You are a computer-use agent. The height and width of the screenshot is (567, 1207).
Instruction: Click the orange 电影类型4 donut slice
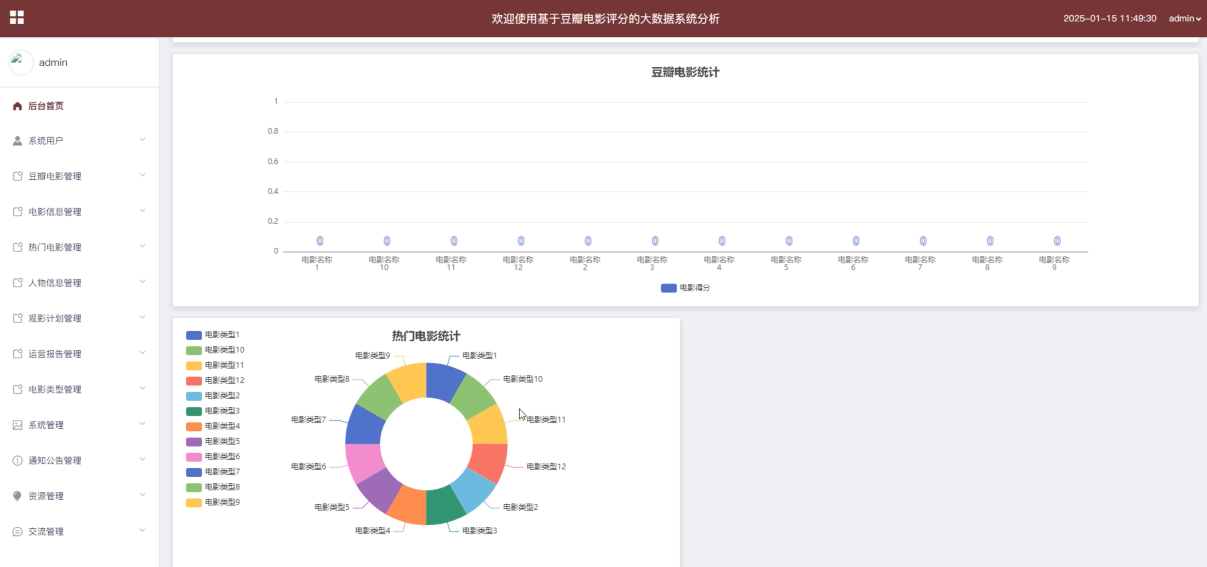[x=409, y=506]
